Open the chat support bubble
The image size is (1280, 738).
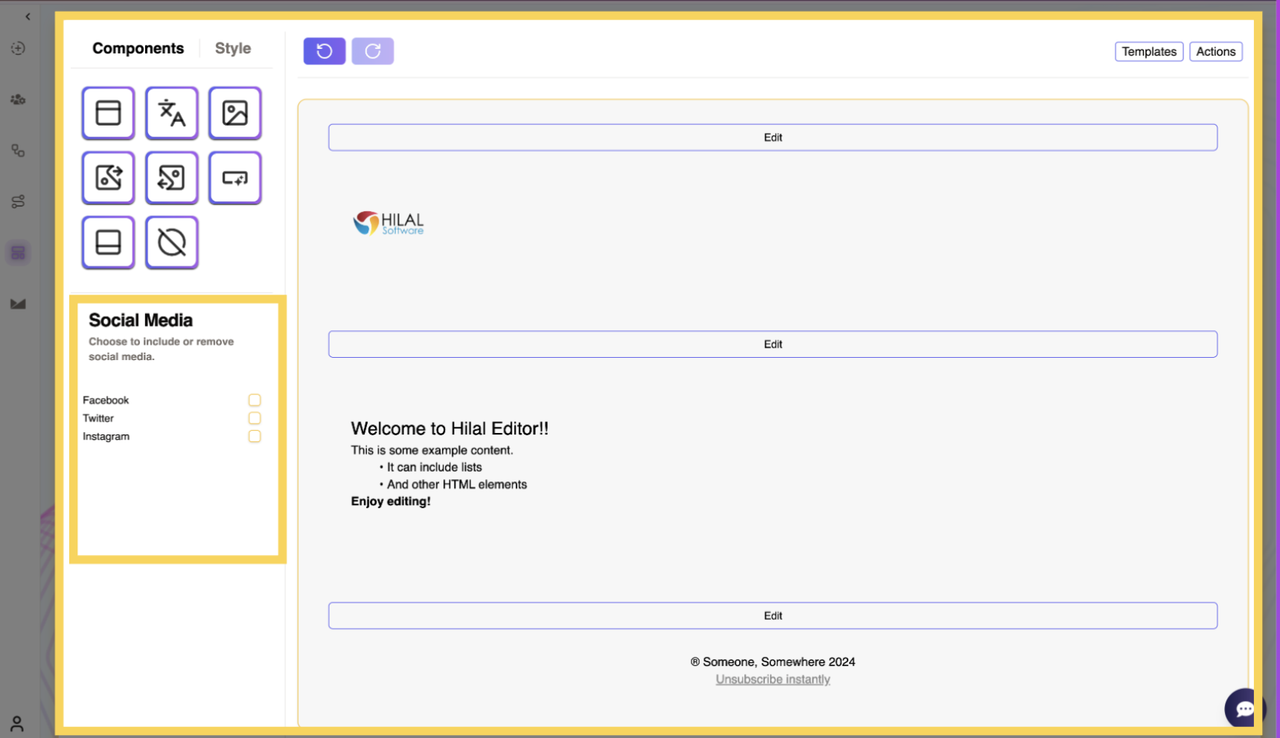(x=1244, y=709)
